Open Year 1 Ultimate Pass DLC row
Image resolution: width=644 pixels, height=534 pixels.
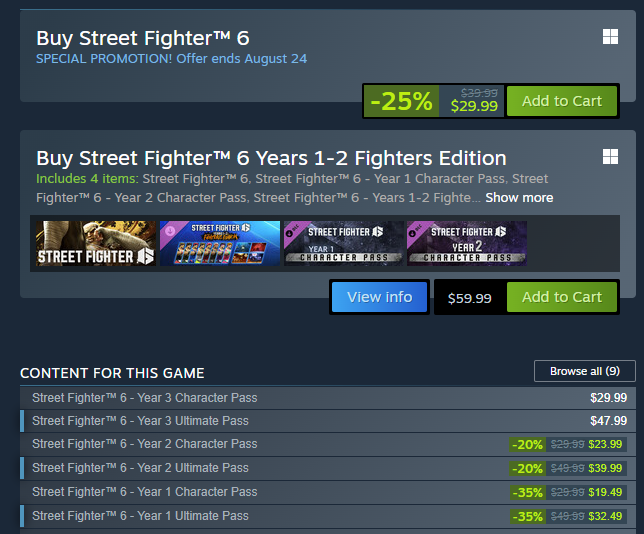click(x=328, y=516)
